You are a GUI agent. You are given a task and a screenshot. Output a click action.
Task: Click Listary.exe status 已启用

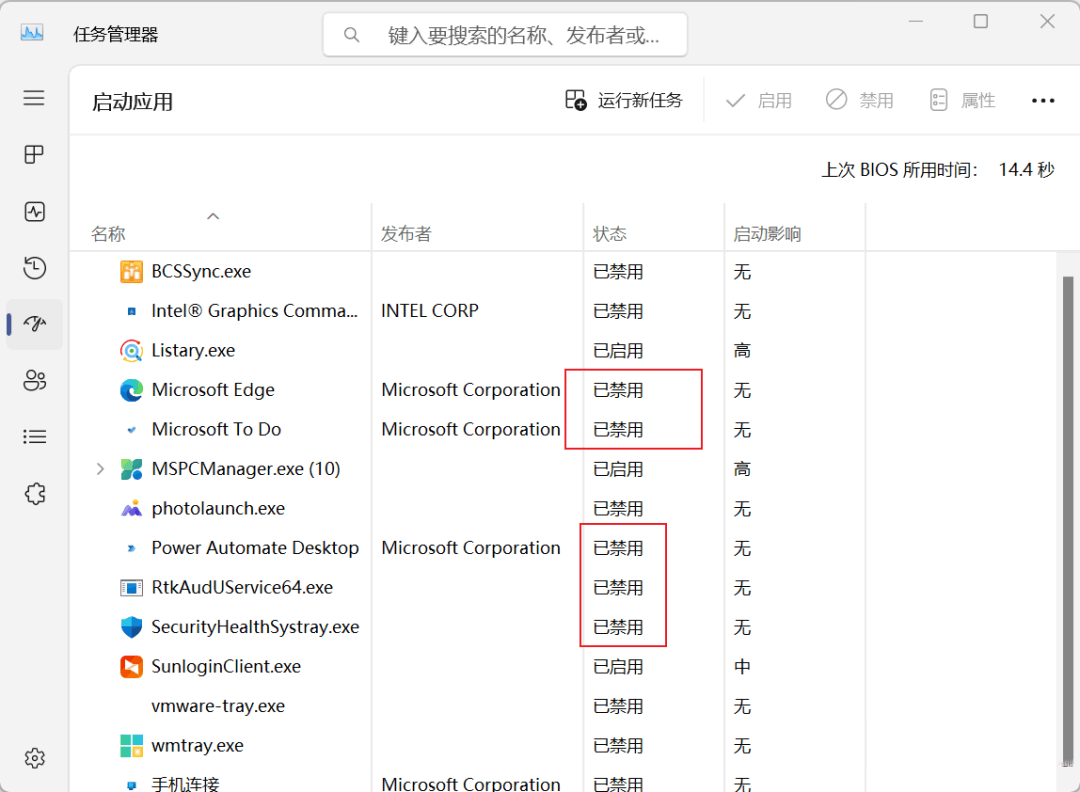click(x=618, y=351)
